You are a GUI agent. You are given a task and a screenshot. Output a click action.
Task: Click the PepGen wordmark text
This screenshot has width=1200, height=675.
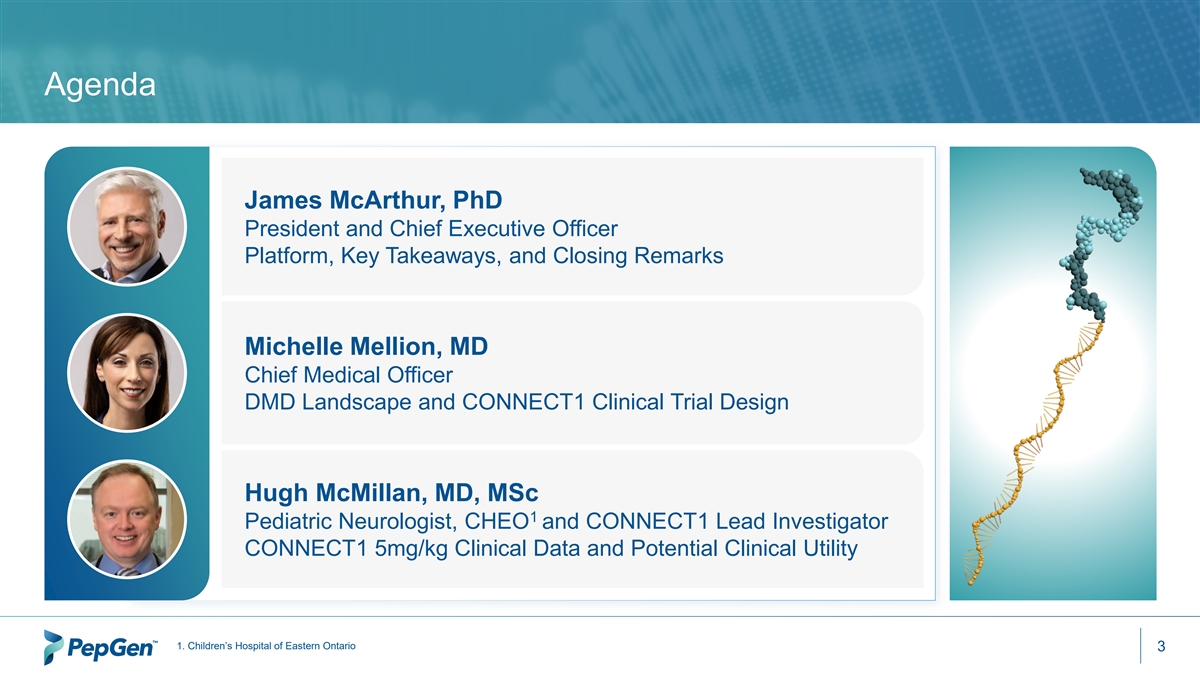(x=113, y=649)
